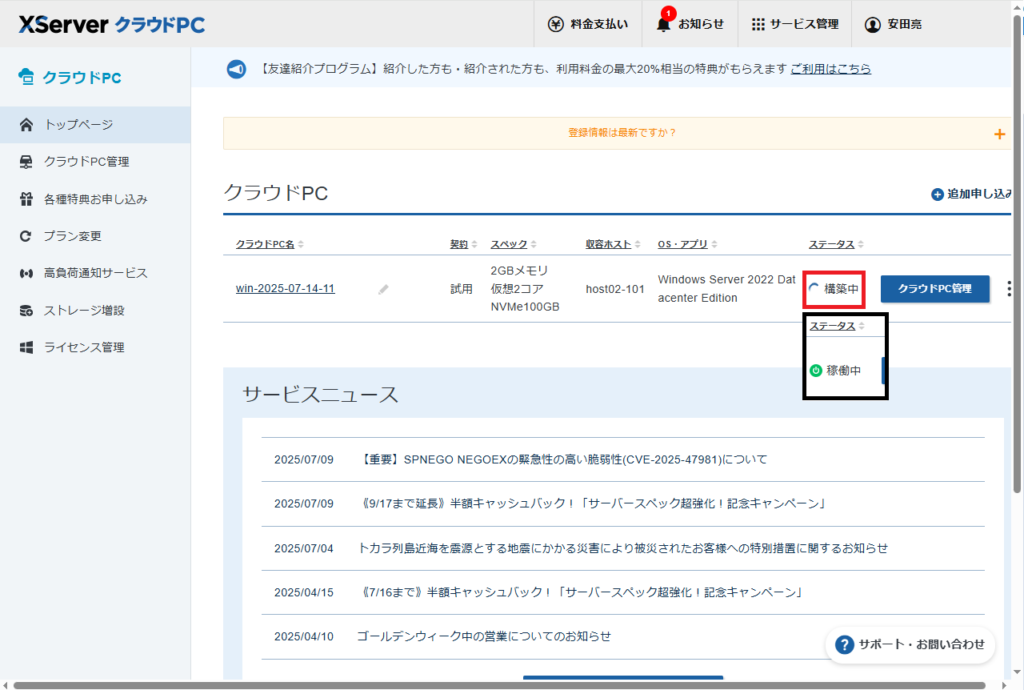Open 高負荷通知サービス in the sidebar
The image size is (1024, 690).
click(95, 273)
